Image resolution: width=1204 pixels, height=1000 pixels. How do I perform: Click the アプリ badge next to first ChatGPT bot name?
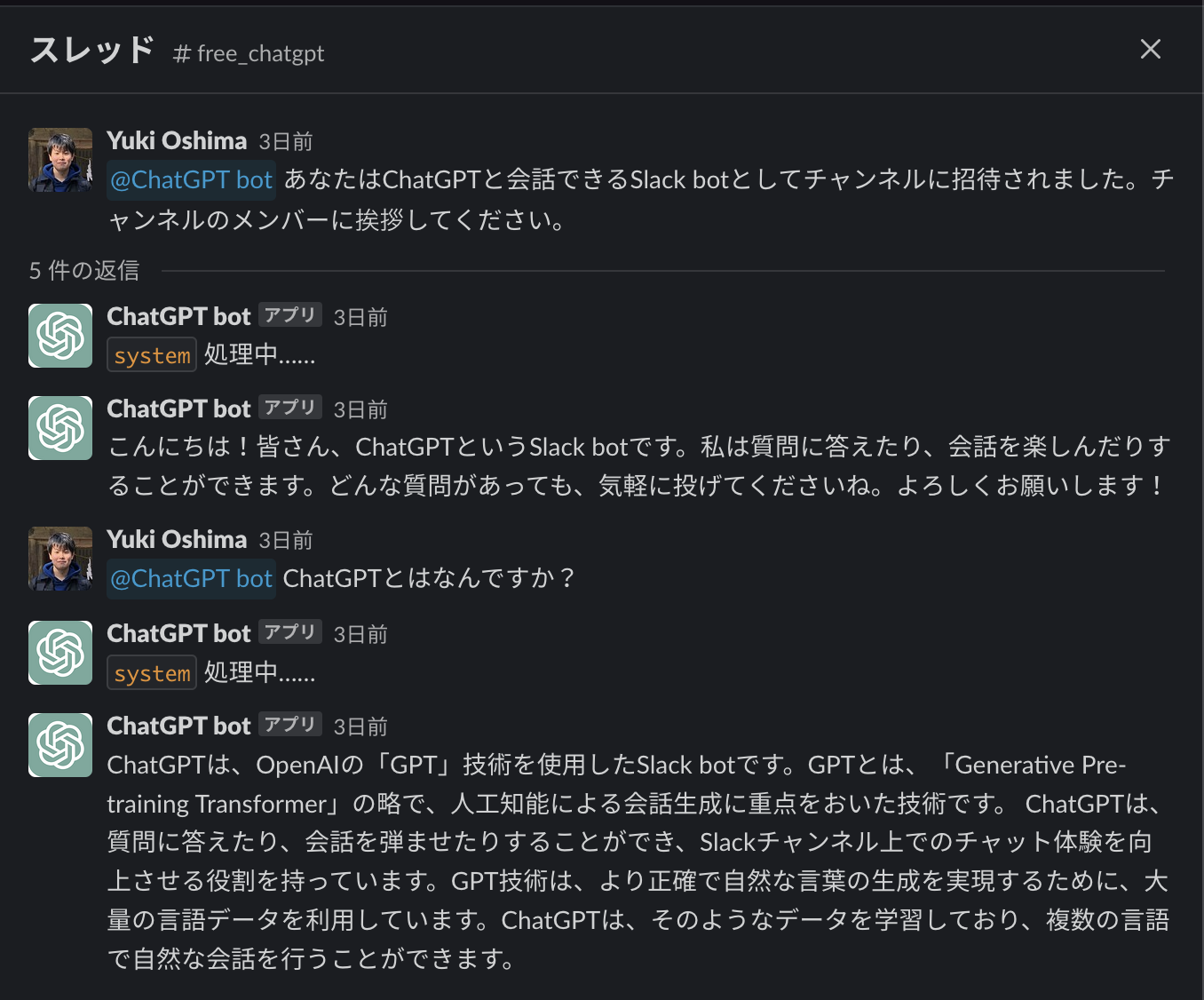[289, 314]
